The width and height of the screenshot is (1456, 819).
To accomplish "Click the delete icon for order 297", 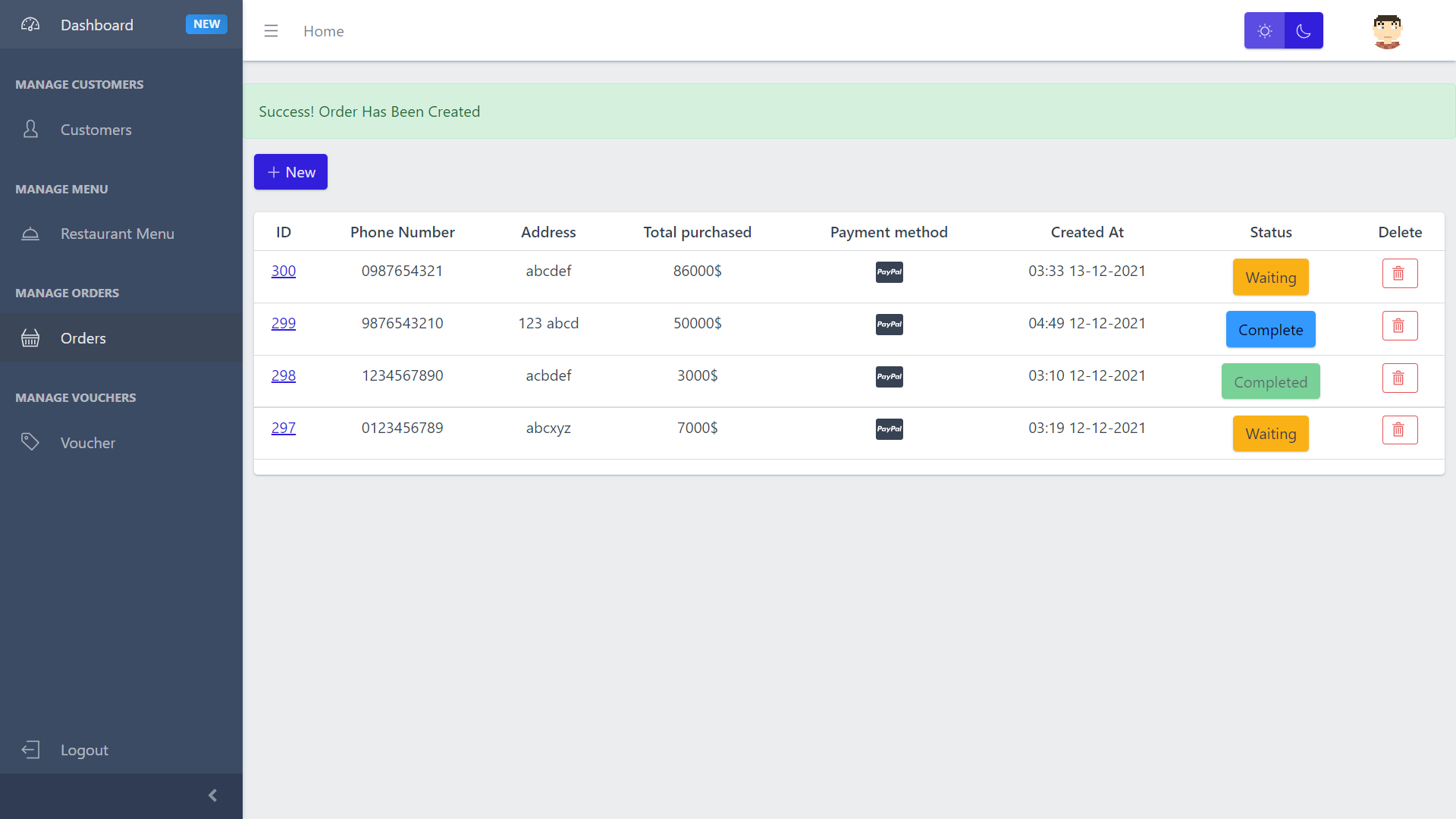I will [1398, 429].
